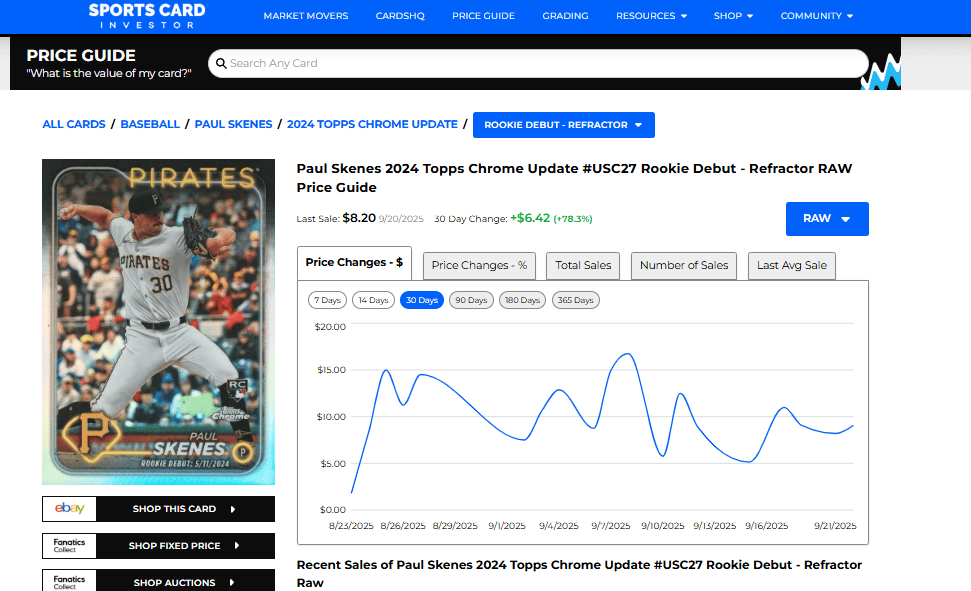Switch to Price Changes - % tab

(479, 265)
